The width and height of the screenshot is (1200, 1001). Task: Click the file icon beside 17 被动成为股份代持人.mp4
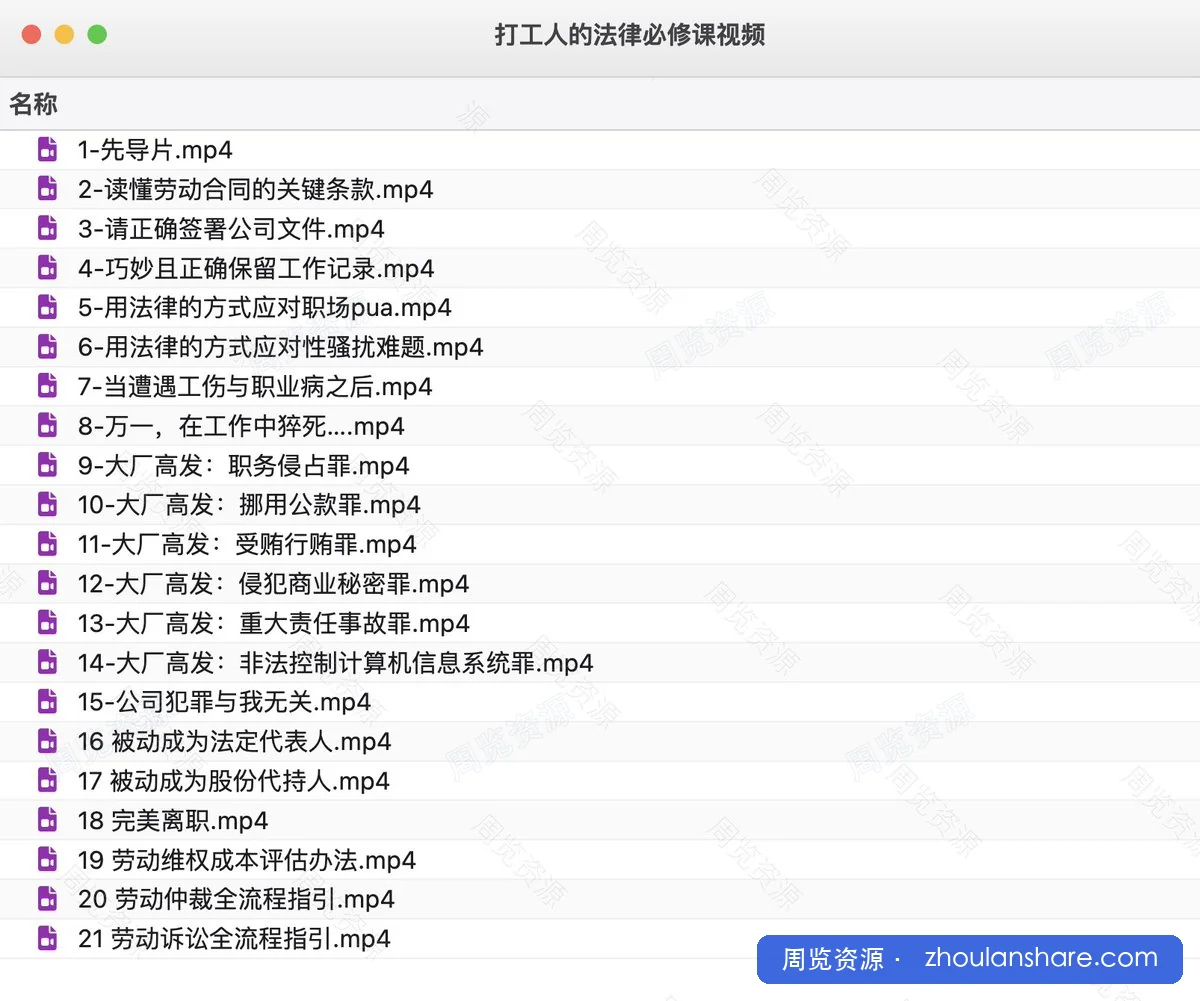(x=47, y=781)
